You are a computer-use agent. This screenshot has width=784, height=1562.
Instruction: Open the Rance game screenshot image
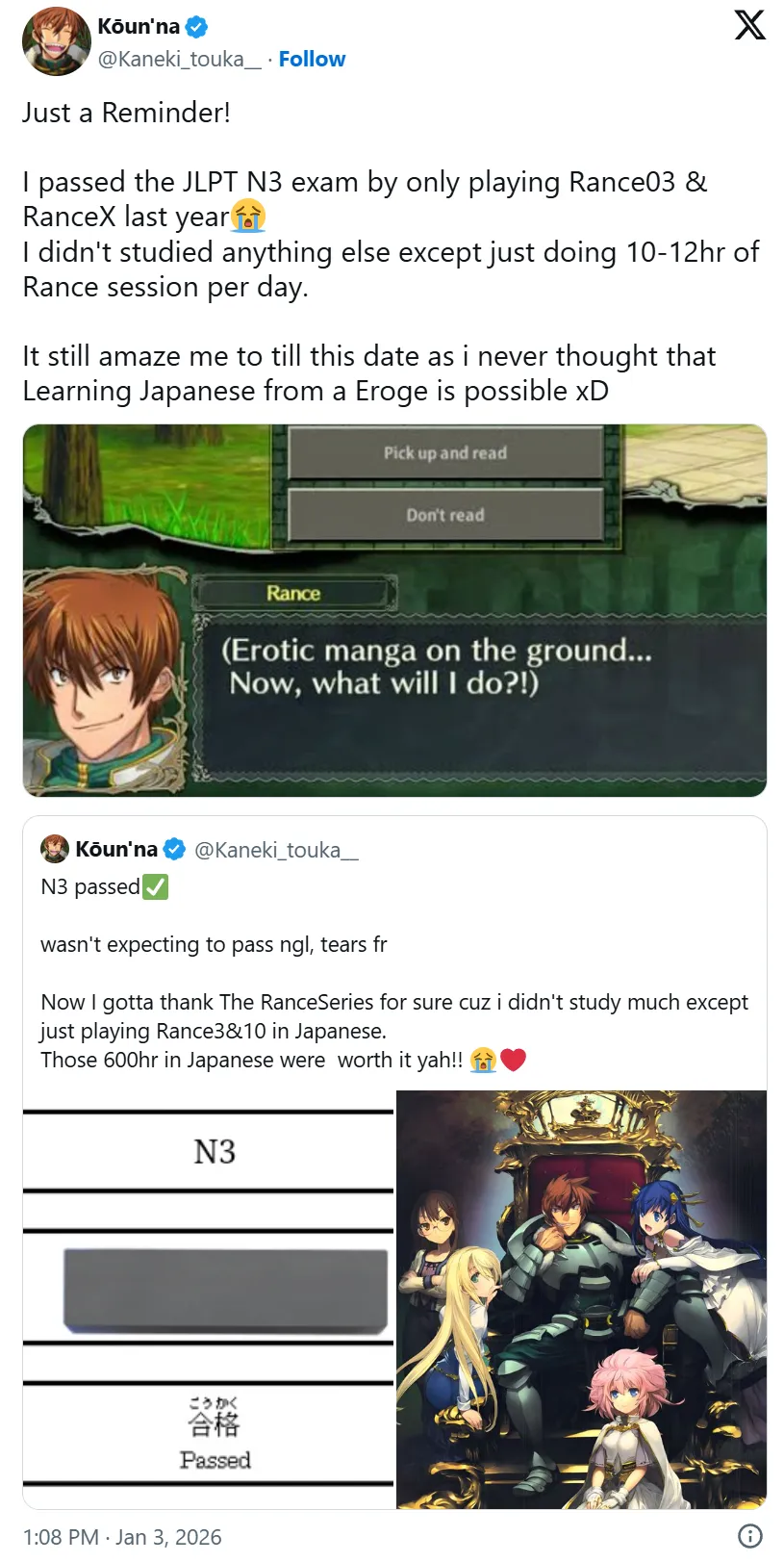(x=394, y=610)
